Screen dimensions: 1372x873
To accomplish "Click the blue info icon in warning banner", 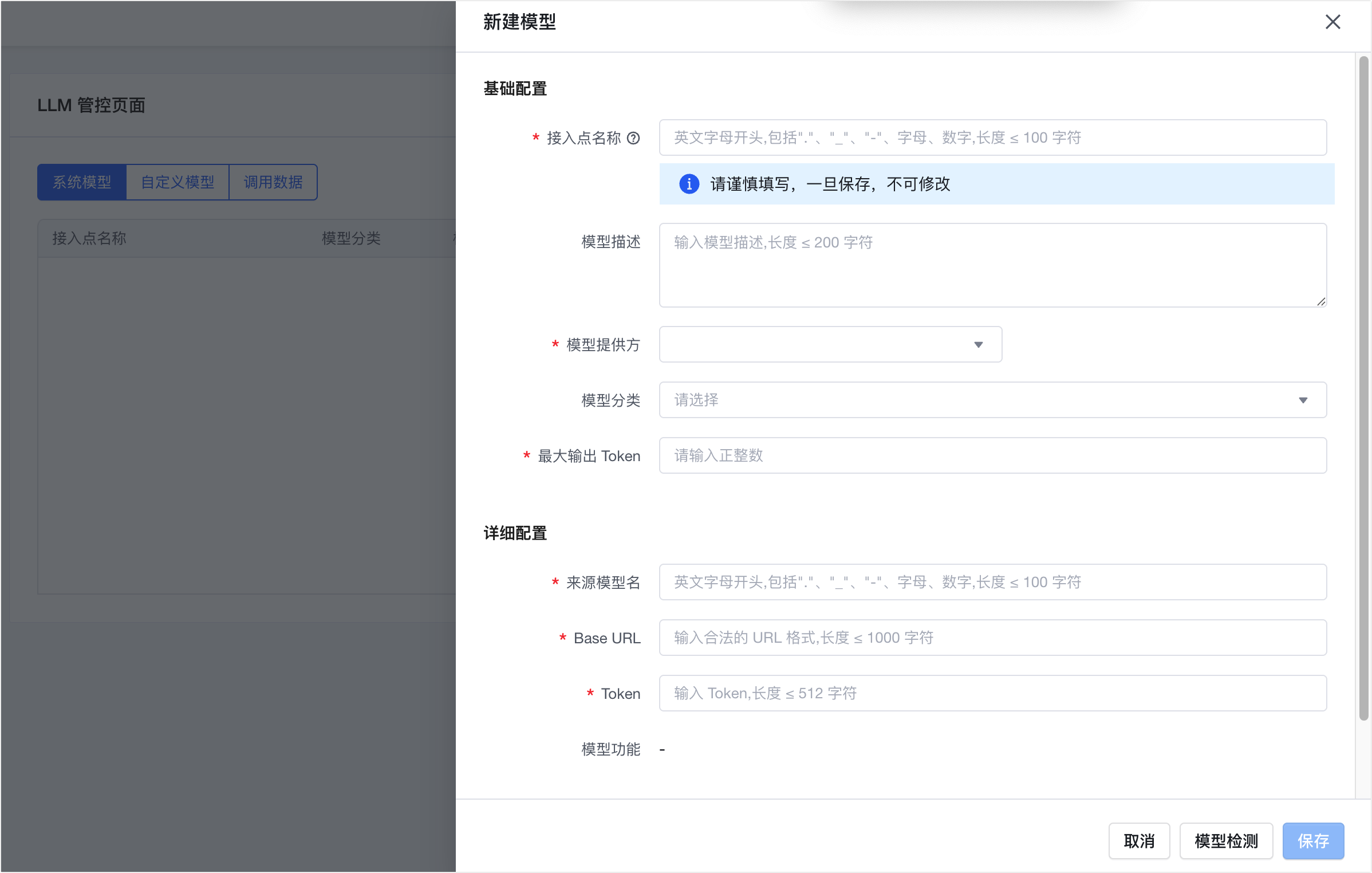I will (689, 184).
